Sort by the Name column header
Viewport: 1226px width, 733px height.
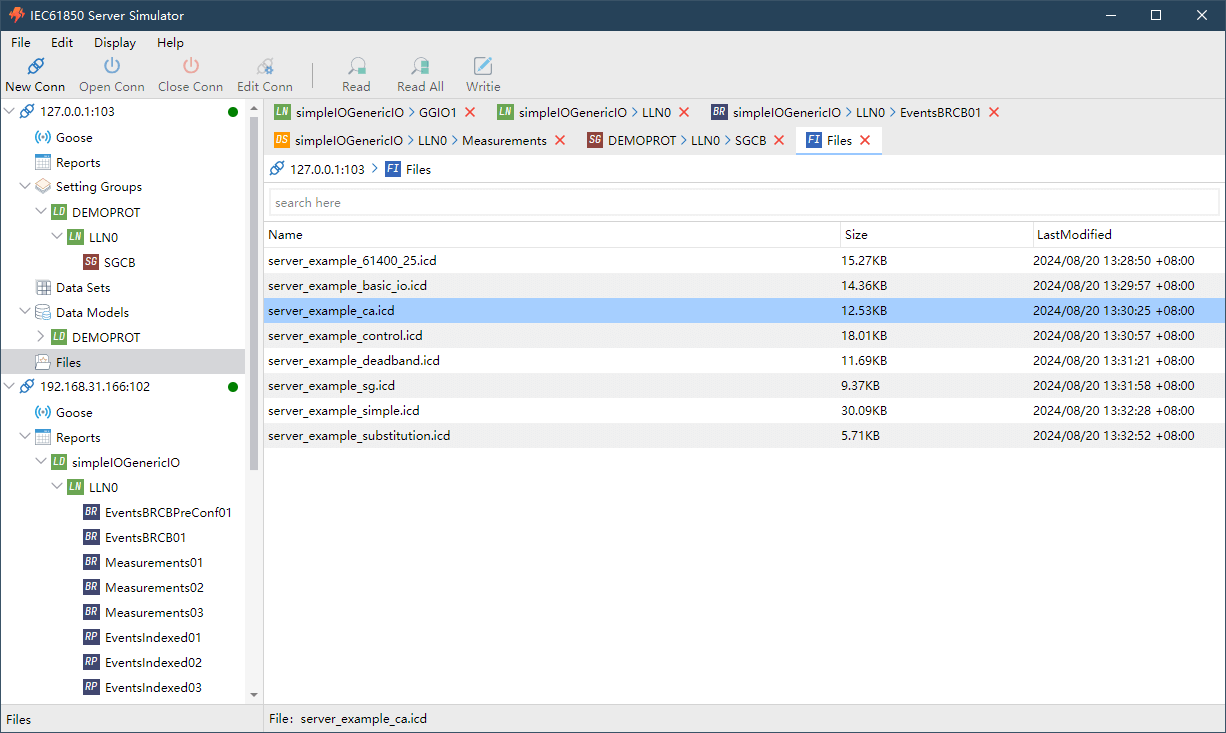click(552, 235)
